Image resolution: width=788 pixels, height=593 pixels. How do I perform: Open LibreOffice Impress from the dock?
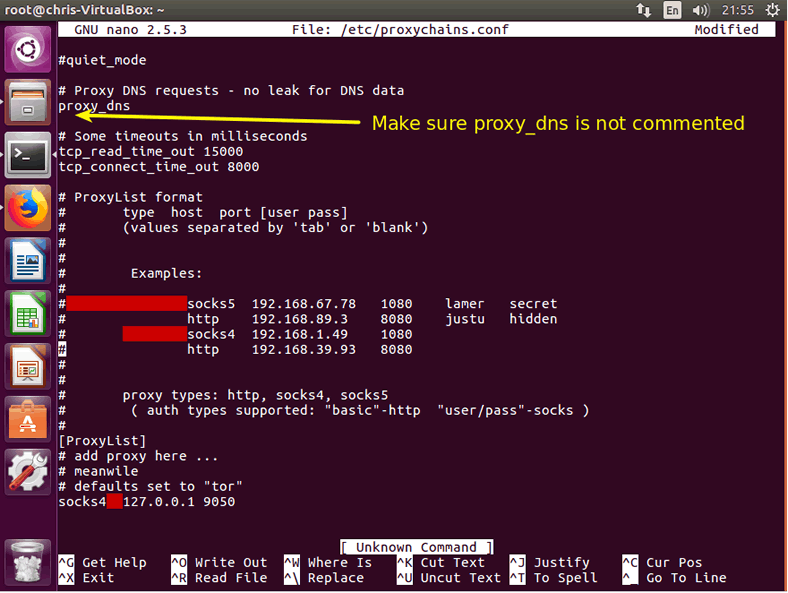[28, 366]
